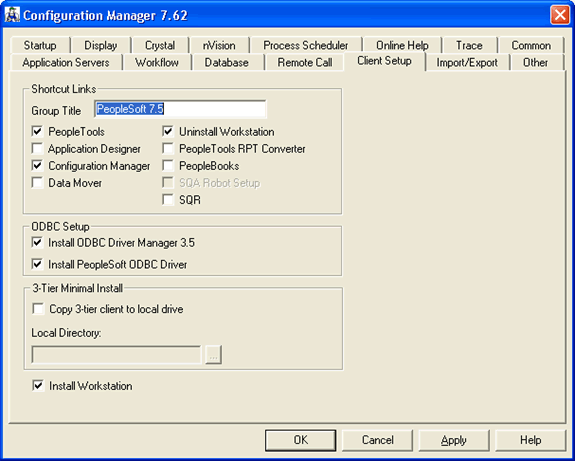Enable Copy 3-tier client to local drive
This screenshot has width=576, height=462.
click(38, 309)
